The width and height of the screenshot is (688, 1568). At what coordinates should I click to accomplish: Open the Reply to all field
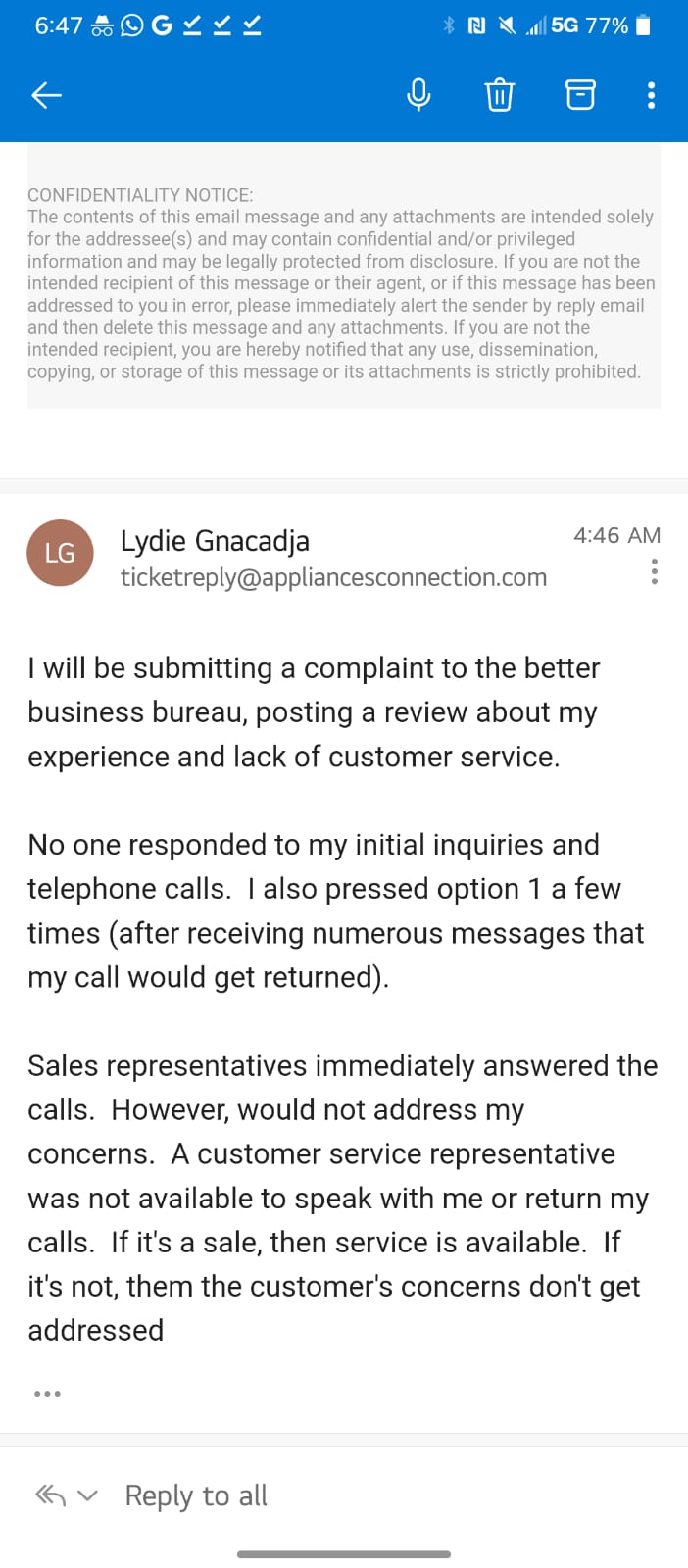point(196,1495)
